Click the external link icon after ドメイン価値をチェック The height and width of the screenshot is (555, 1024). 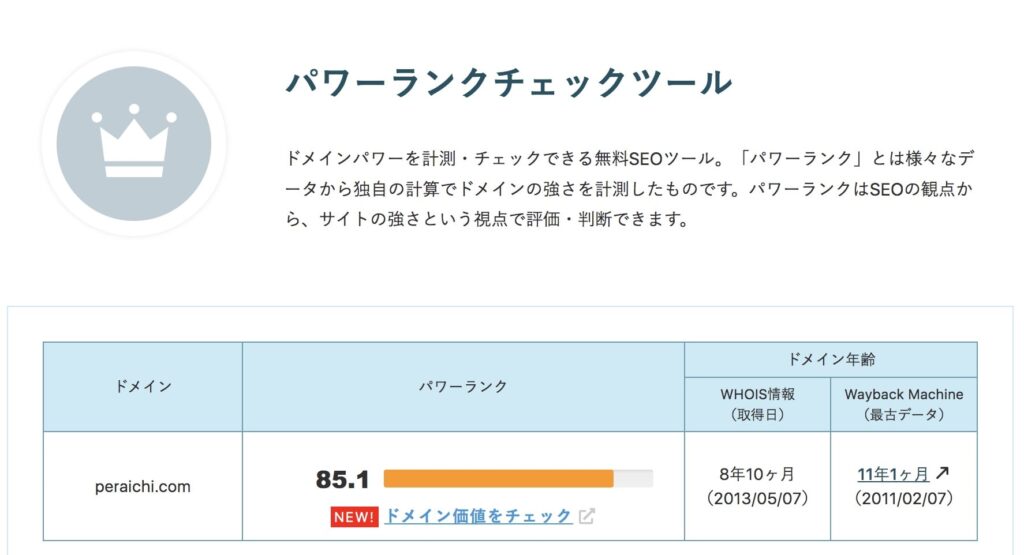(586, 516)
